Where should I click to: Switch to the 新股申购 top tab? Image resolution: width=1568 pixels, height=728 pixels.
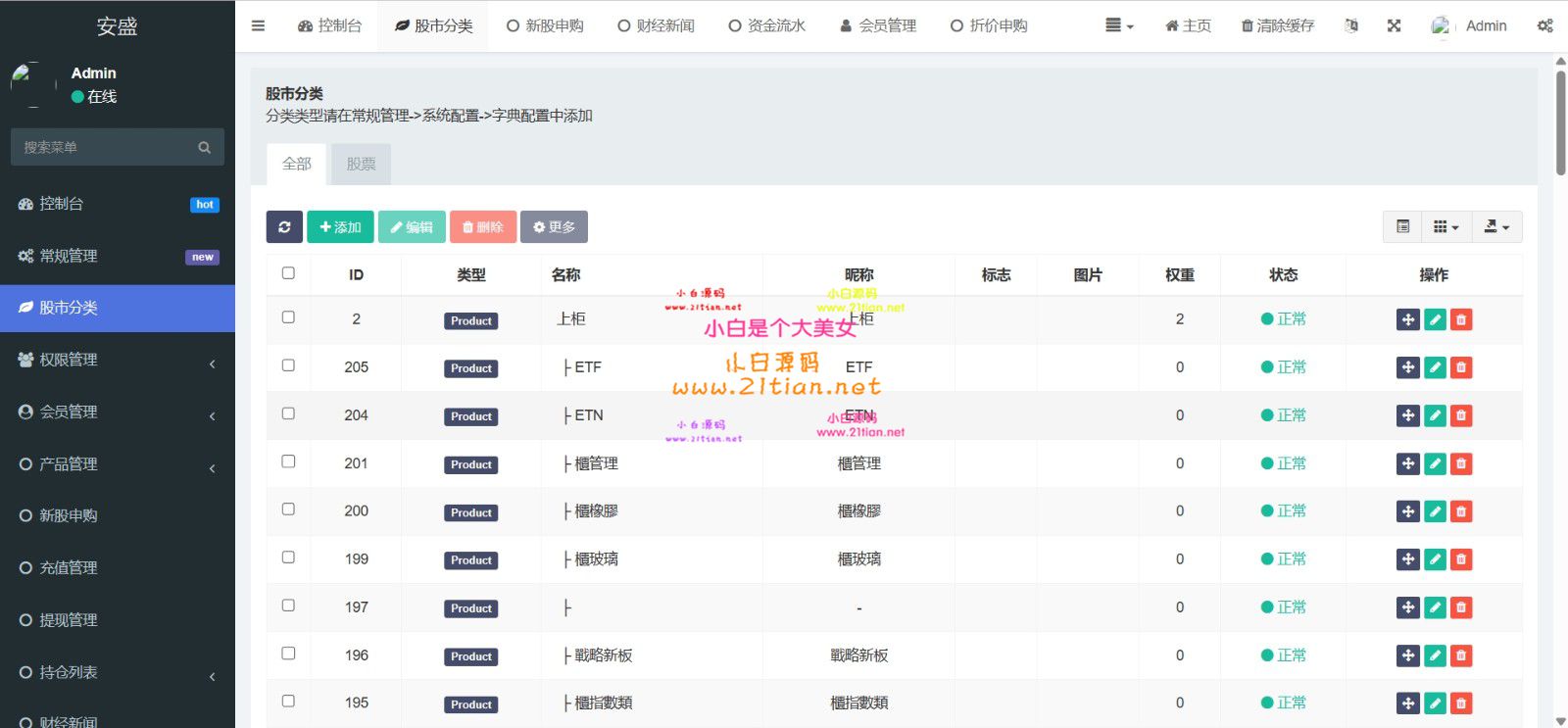point(545,25)
